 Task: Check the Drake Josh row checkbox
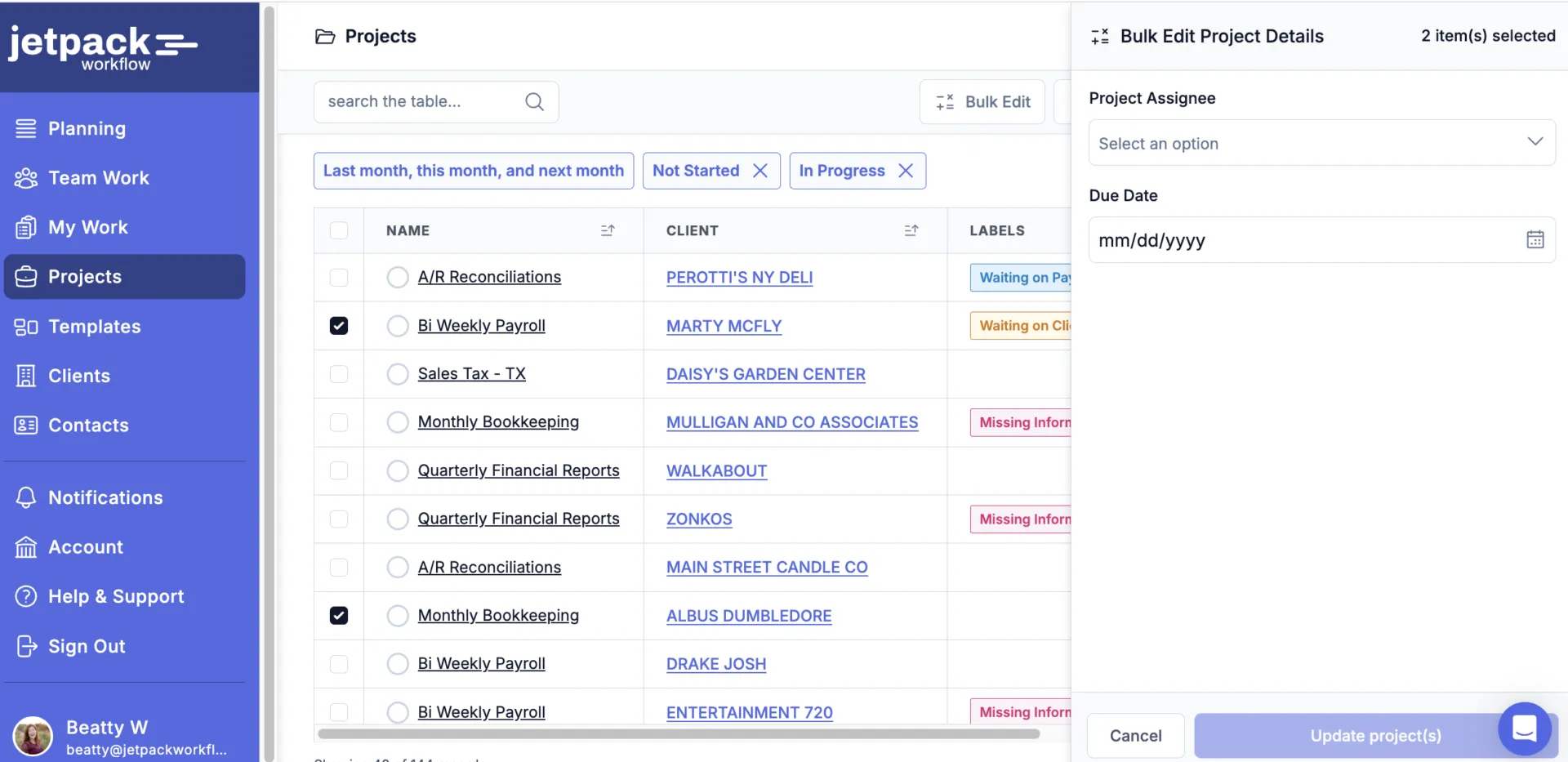pyautogui.click(x=339, y=664)
